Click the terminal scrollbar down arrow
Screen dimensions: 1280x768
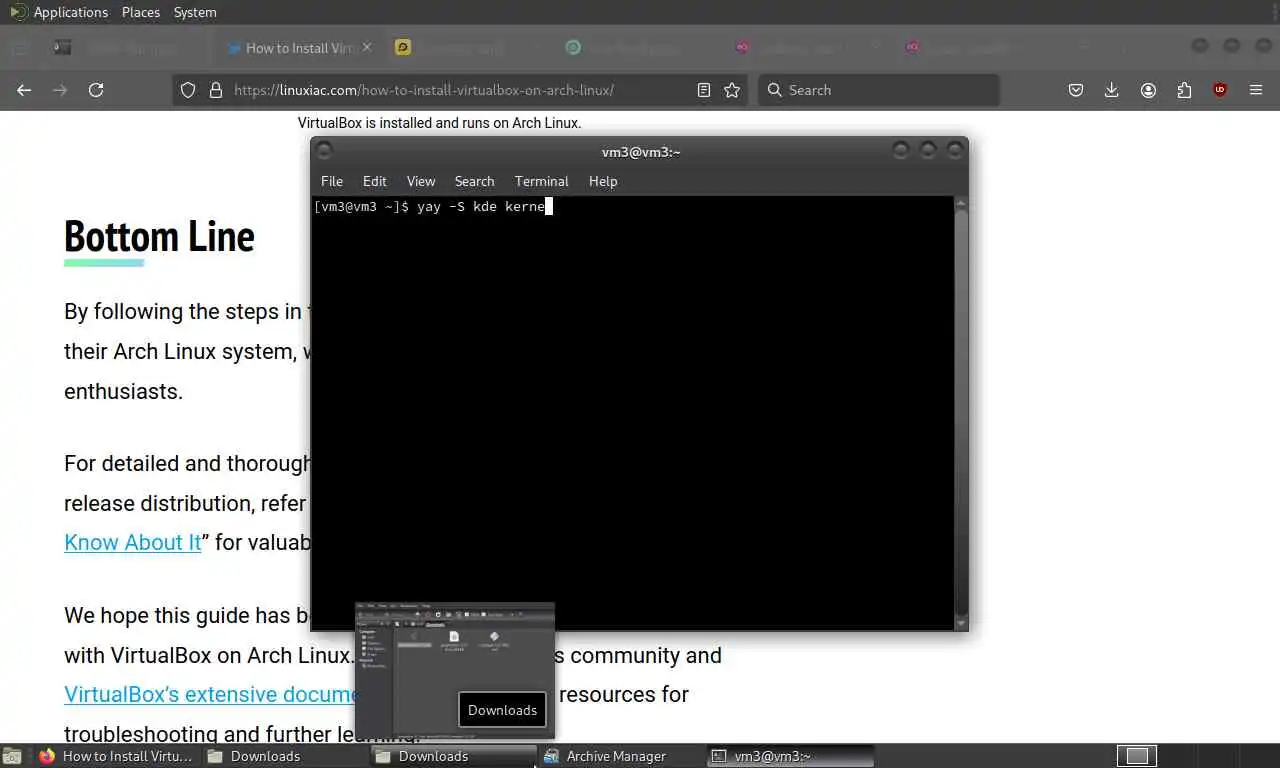tap(961, 624)
